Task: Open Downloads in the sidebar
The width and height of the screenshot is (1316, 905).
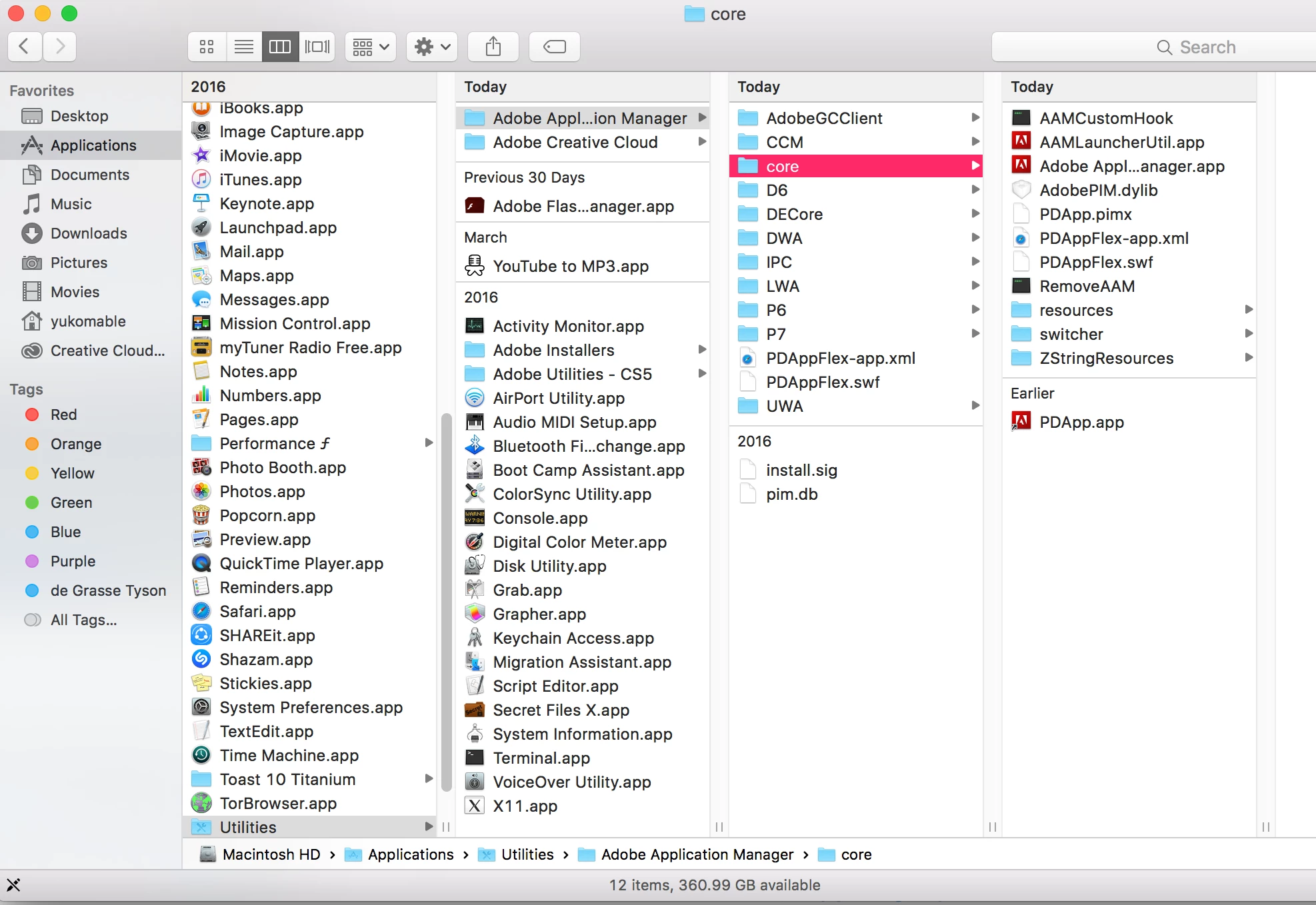Action: point(89,233)
